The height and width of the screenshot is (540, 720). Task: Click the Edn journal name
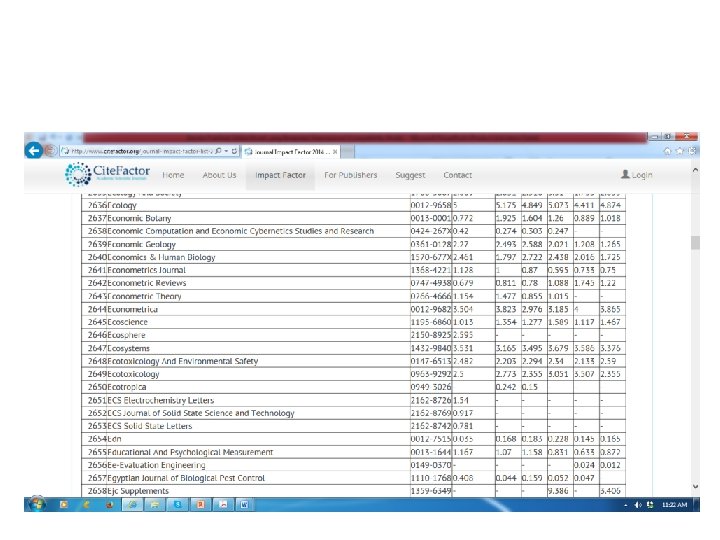click(114, 439)
